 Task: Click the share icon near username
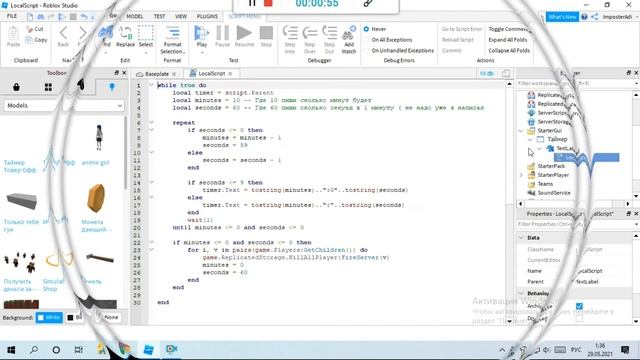(x=594, y=17)
